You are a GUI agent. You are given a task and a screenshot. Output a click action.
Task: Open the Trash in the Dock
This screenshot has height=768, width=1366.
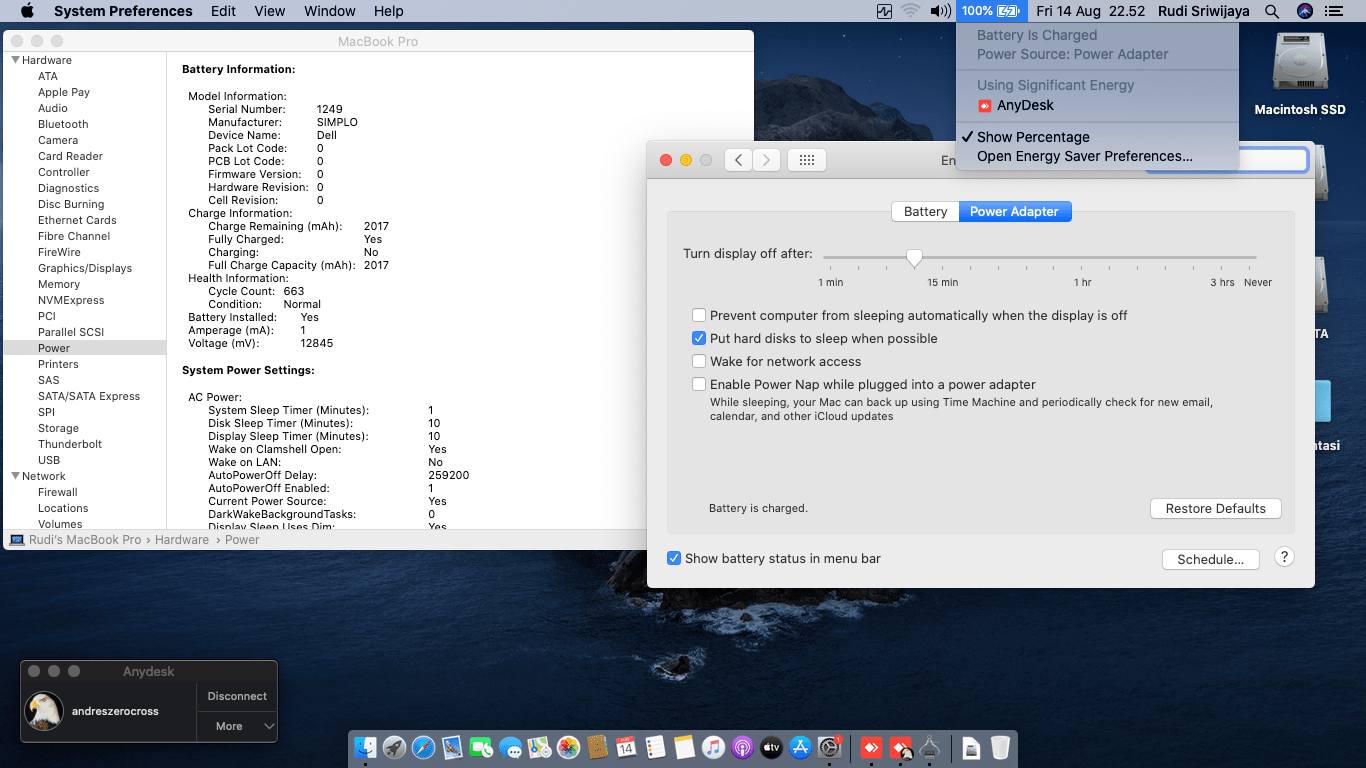coord(1000,747)
